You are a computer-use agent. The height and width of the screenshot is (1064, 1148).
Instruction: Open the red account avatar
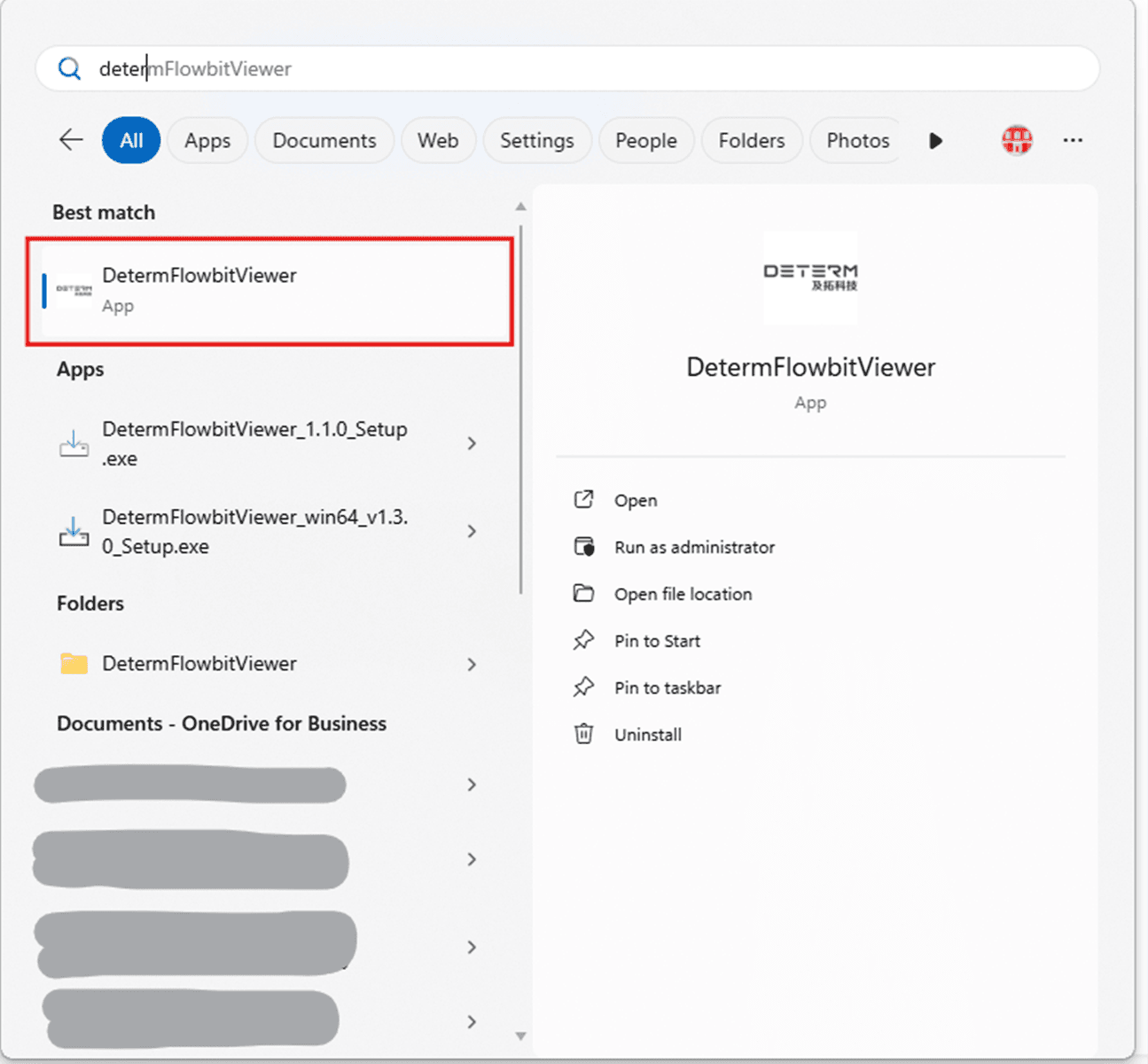[x=1017, y=140]
